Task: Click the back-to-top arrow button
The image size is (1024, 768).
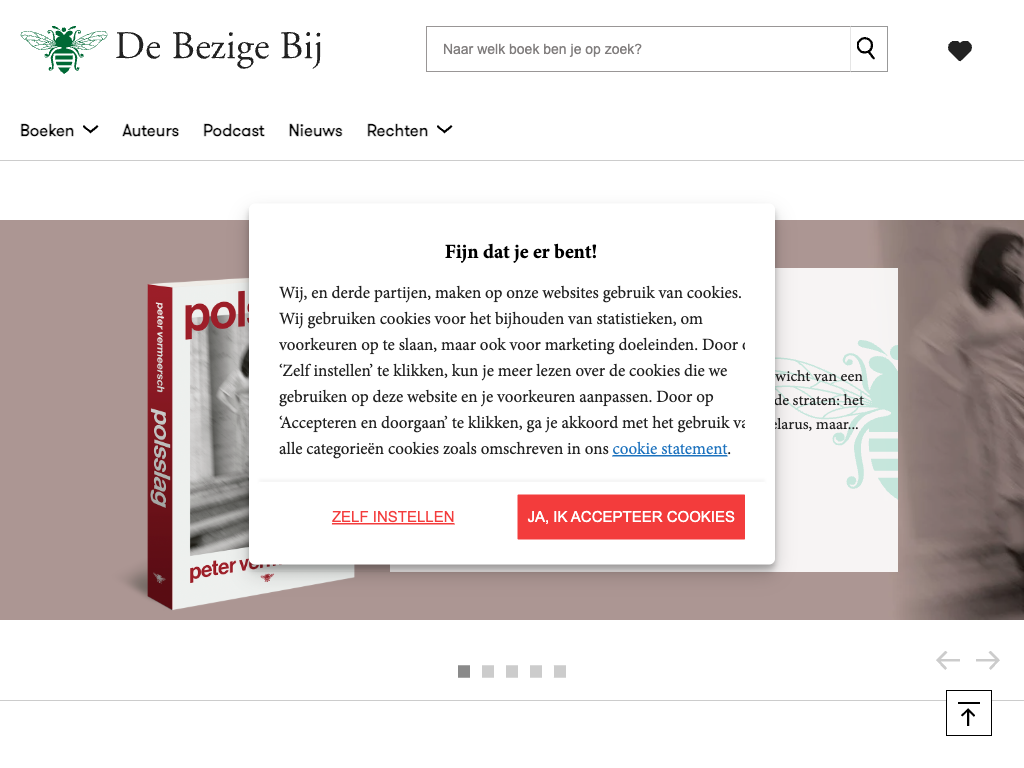Action: point(968,713)
